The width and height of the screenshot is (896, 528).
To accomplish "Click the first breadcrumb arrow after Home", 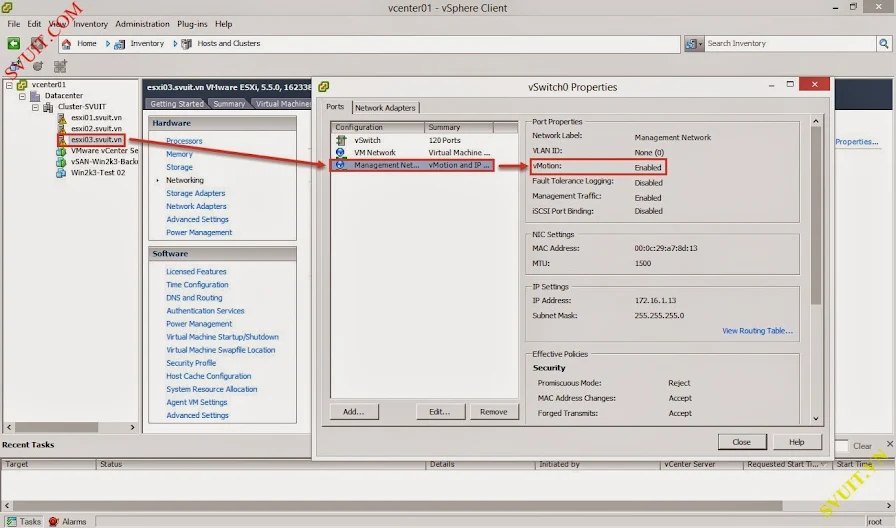I will click(x=107, y=44).
